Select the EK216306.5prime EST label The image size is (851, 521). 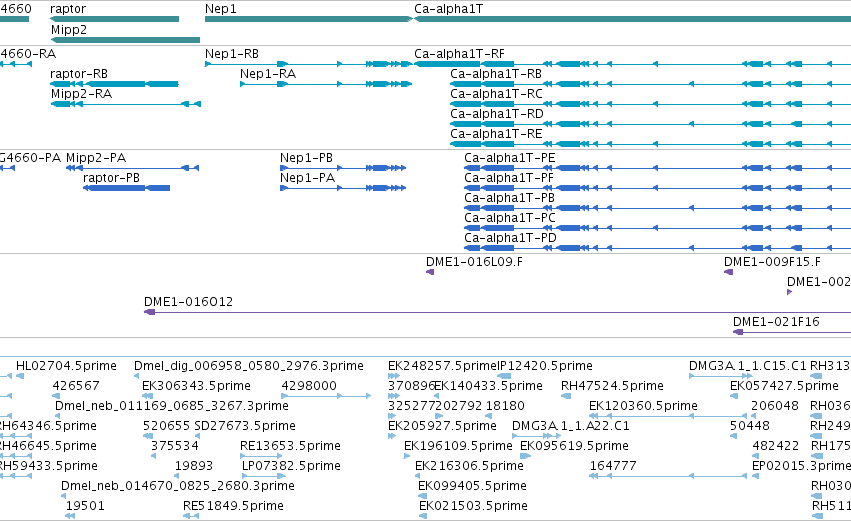(x=469, y=466)
